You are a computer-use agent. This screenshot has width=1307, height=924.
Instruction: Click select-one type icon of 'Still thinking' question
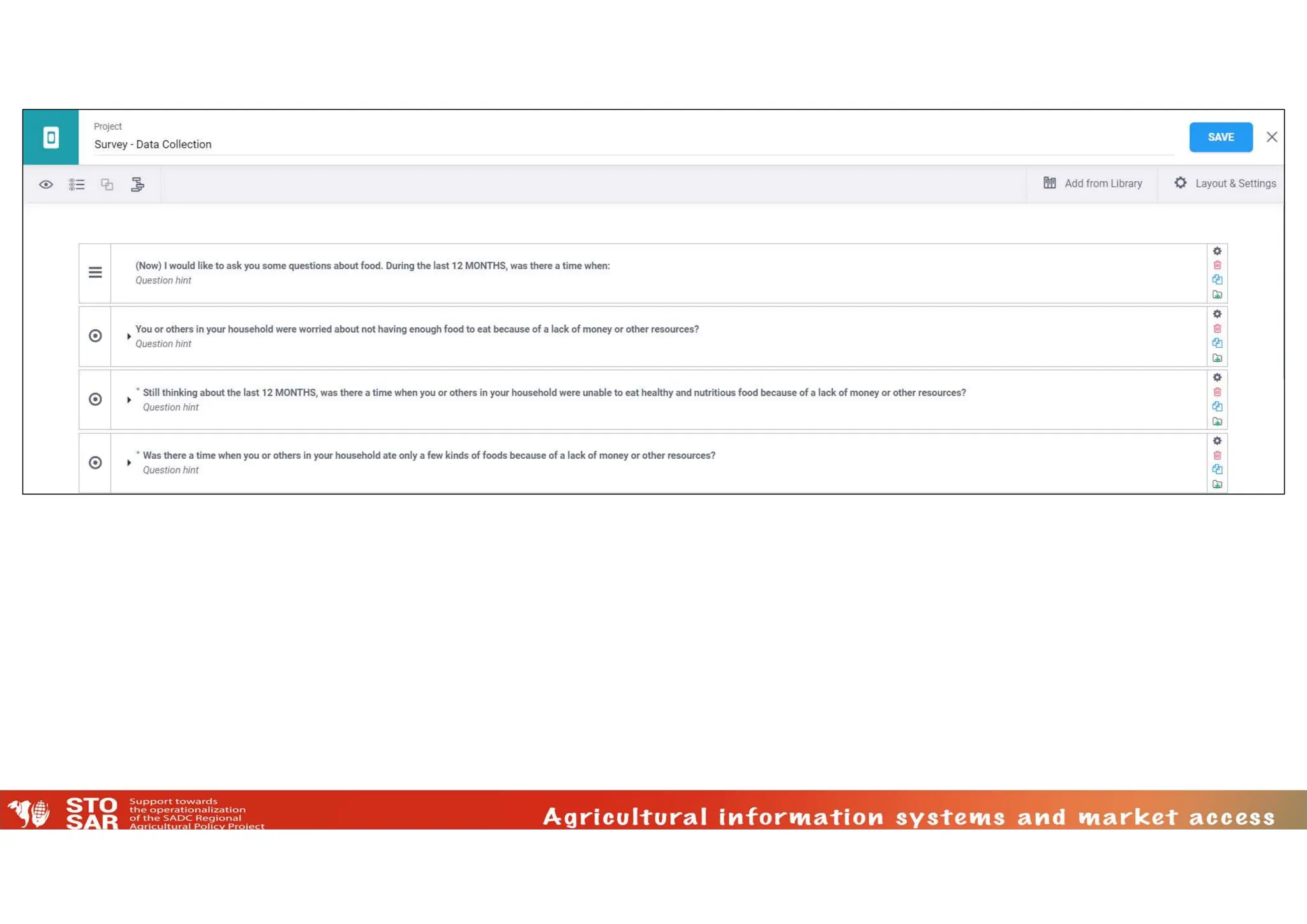coord(95,399)
